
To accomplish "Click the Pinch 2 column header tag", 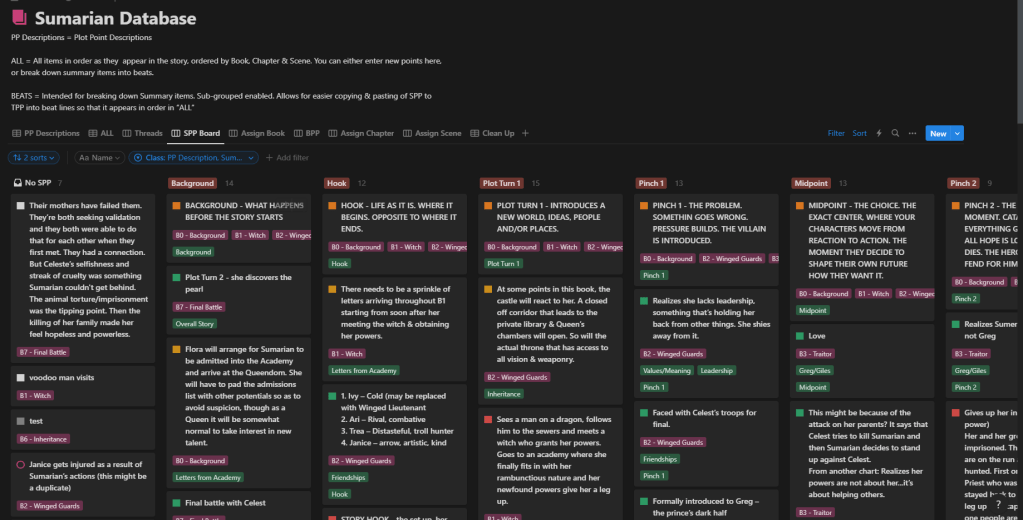I will coord(963,183).
